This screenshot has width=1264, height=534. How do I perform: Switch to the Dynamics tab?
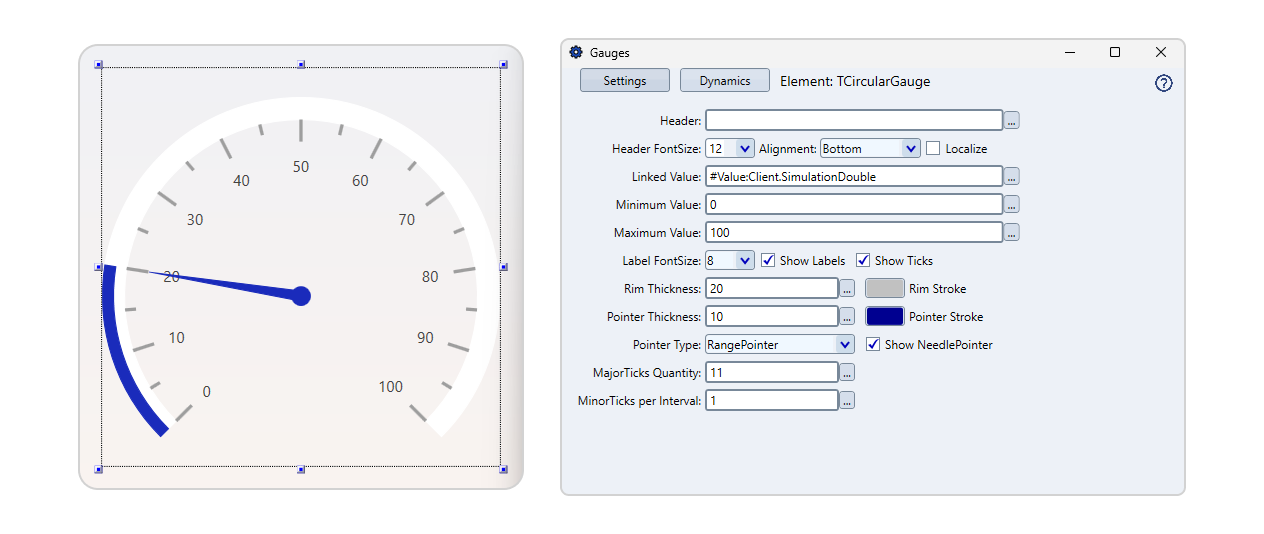point(724,81)
